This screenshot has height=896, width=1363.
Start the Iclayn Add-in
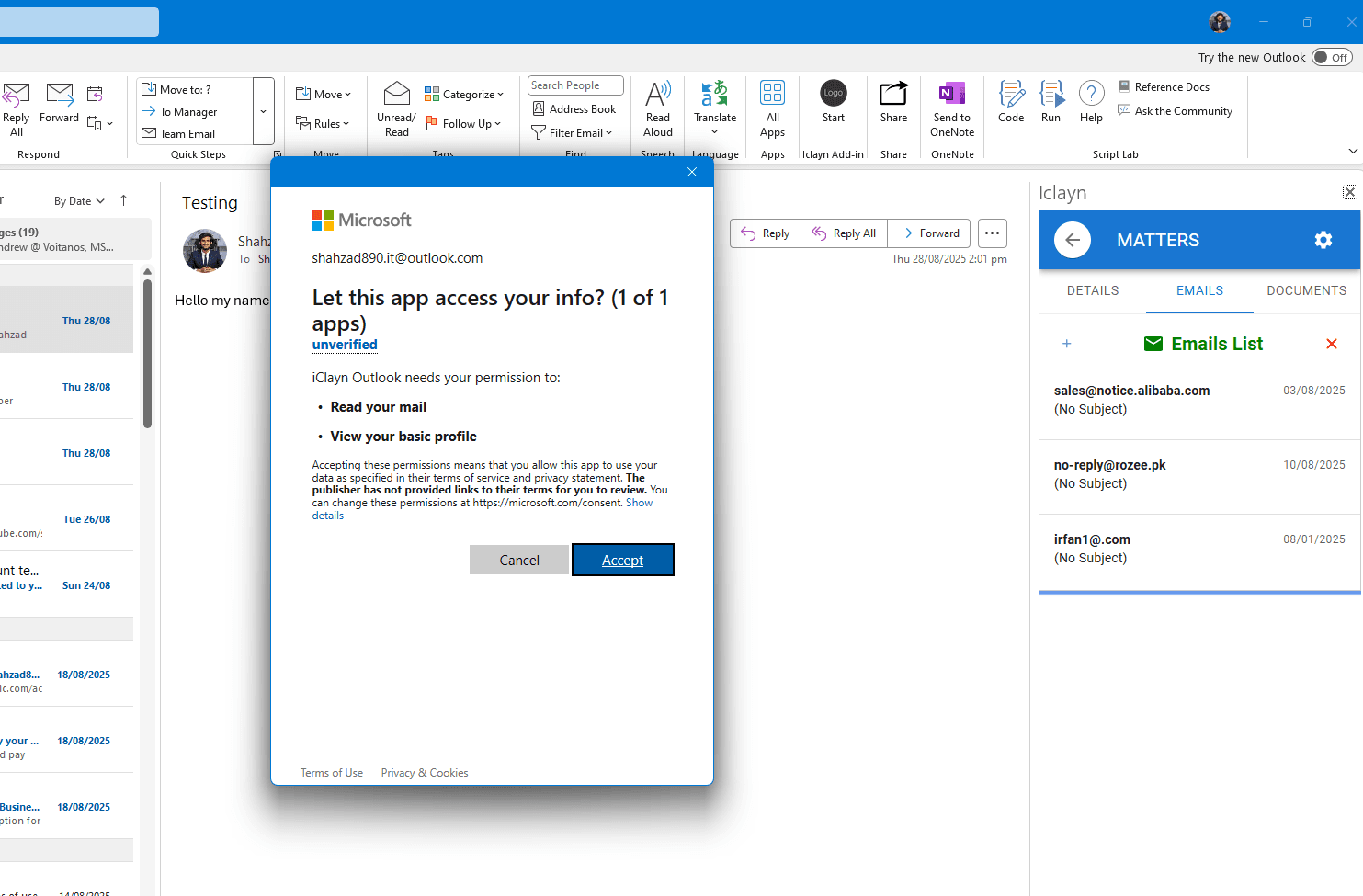tap(834, 102)
